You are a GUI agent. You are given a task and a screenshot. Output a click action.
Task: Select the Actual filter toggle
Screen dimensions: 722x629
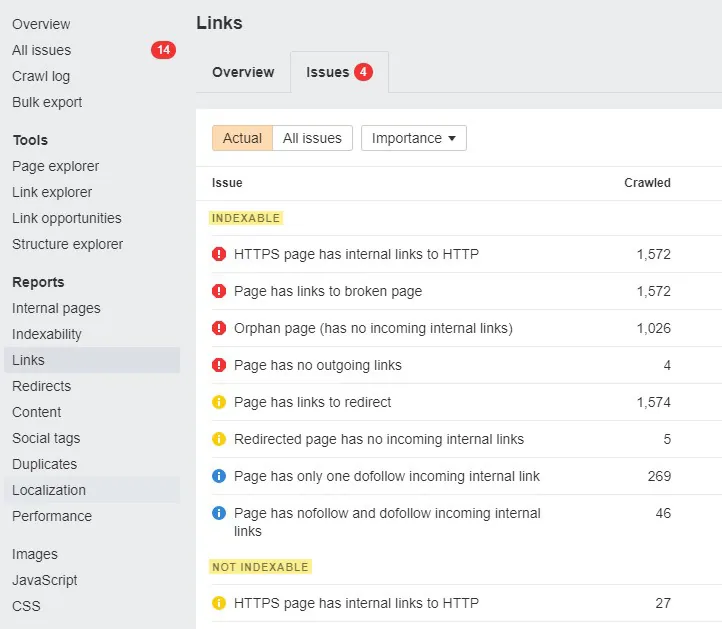242,138
